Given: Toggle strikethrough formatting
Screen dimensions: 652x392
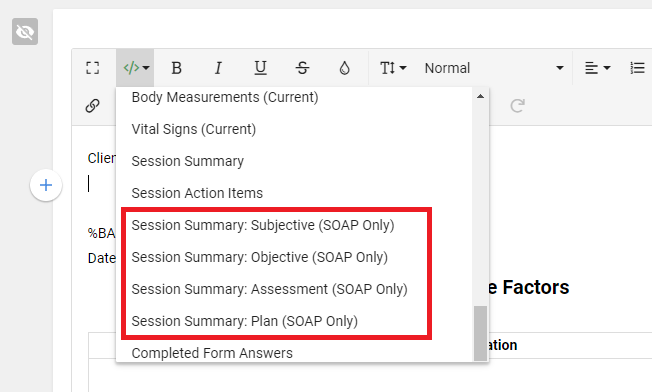Looking at the screenshot, I should click(x=302, y=68).
